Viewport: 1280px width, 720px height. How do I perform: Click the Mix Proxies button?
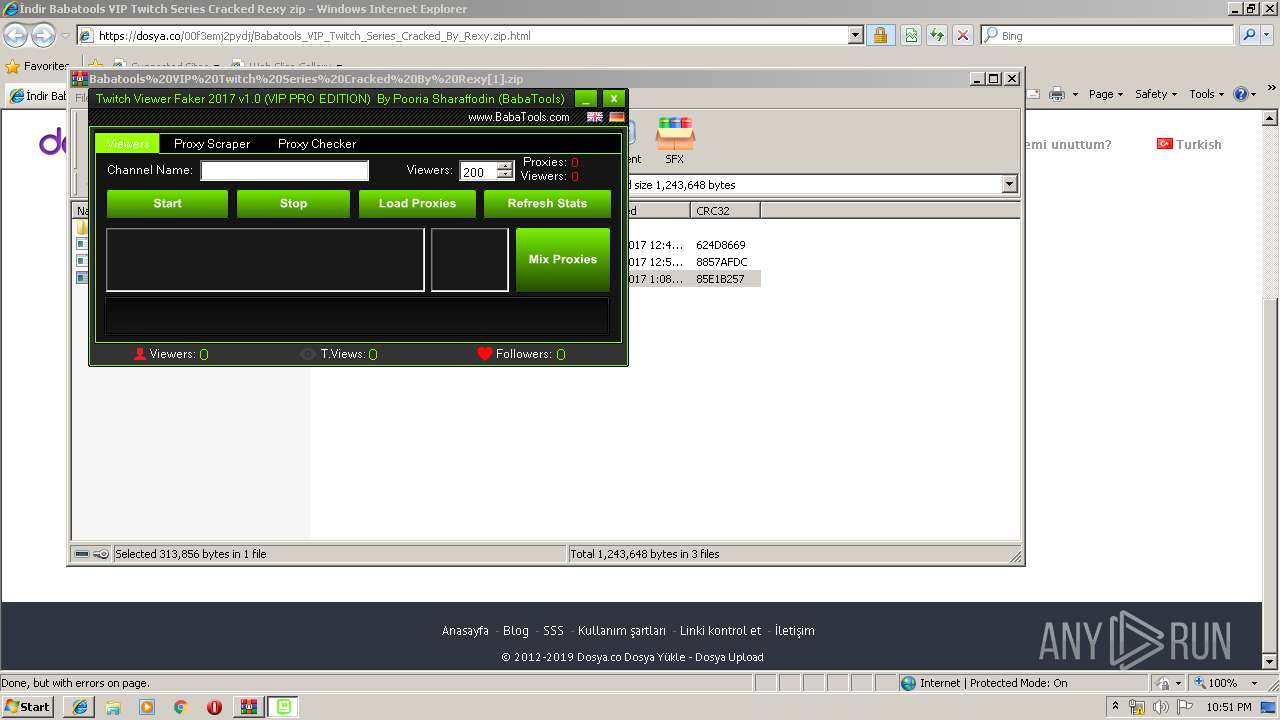[563, 259]
